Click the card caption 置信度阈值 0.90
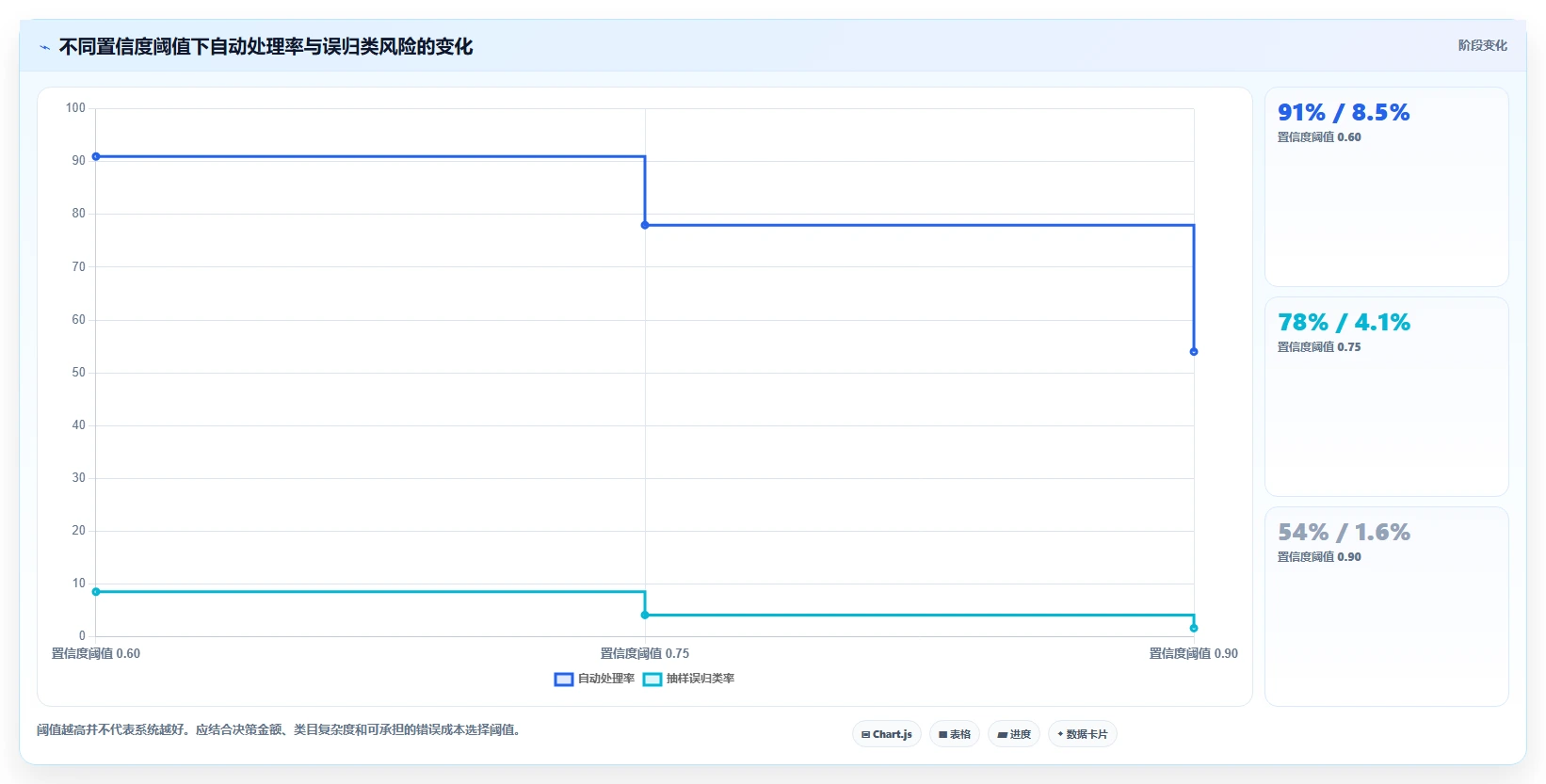This screenshot has height=784, width=1546. (x=1319, y=557)
